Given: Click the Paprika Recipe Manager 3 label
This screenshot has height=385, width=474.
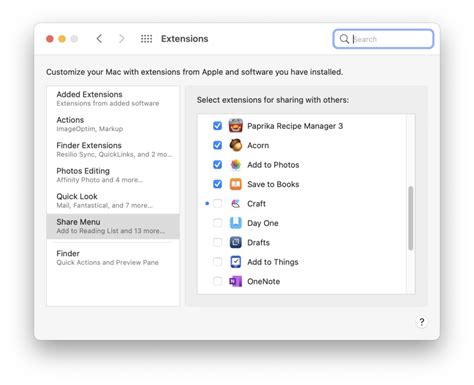Looking at the screenshot, I should [x=295, y=126].
